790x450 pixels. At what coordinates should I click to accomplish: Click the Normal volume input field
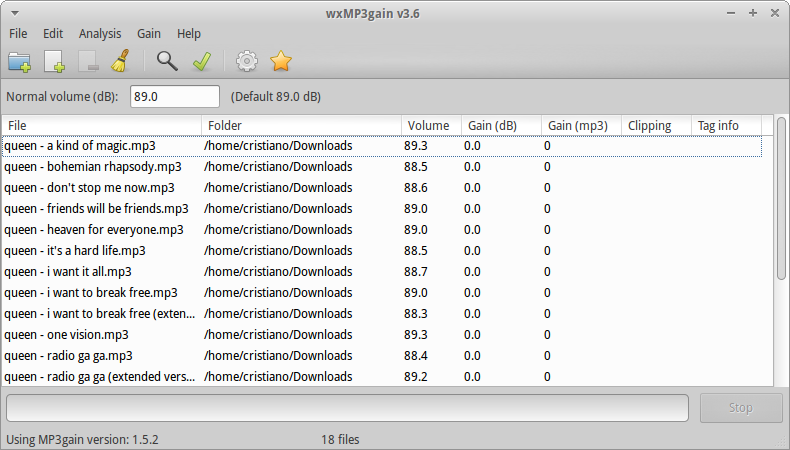(175, 96)
